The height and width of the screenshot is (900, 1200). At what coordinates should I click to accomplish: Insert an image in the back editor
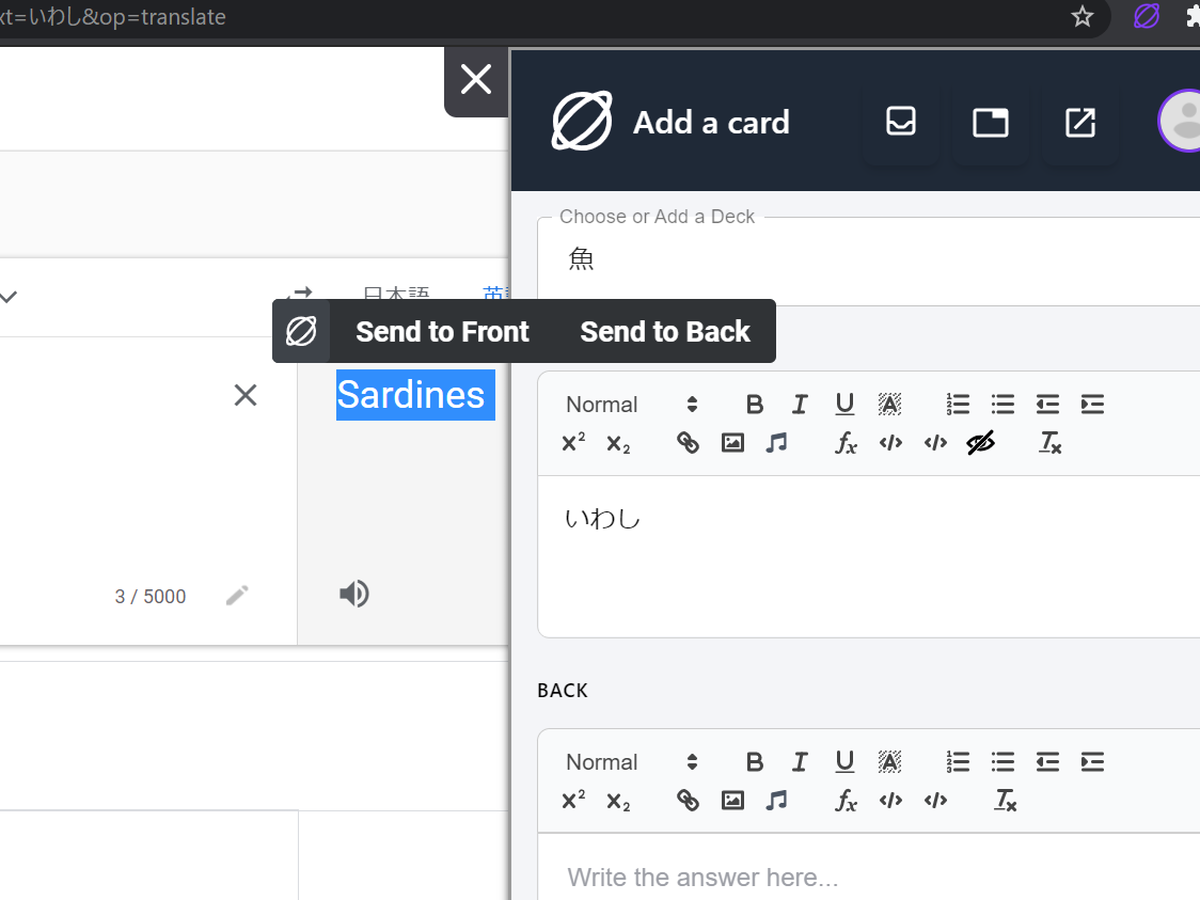733,801
